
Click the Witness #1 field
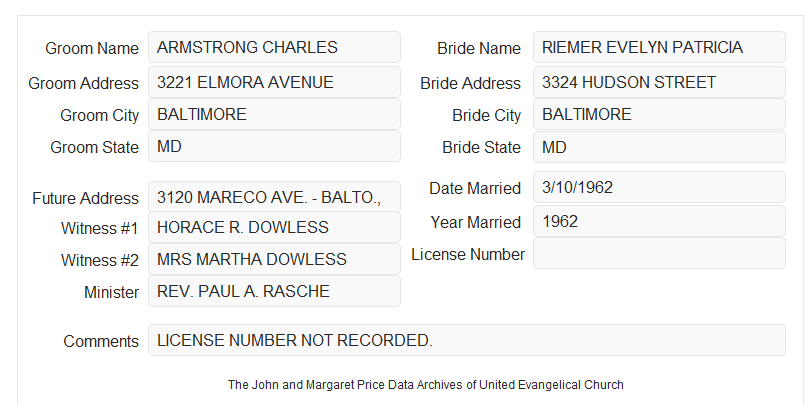pos(274,227)
